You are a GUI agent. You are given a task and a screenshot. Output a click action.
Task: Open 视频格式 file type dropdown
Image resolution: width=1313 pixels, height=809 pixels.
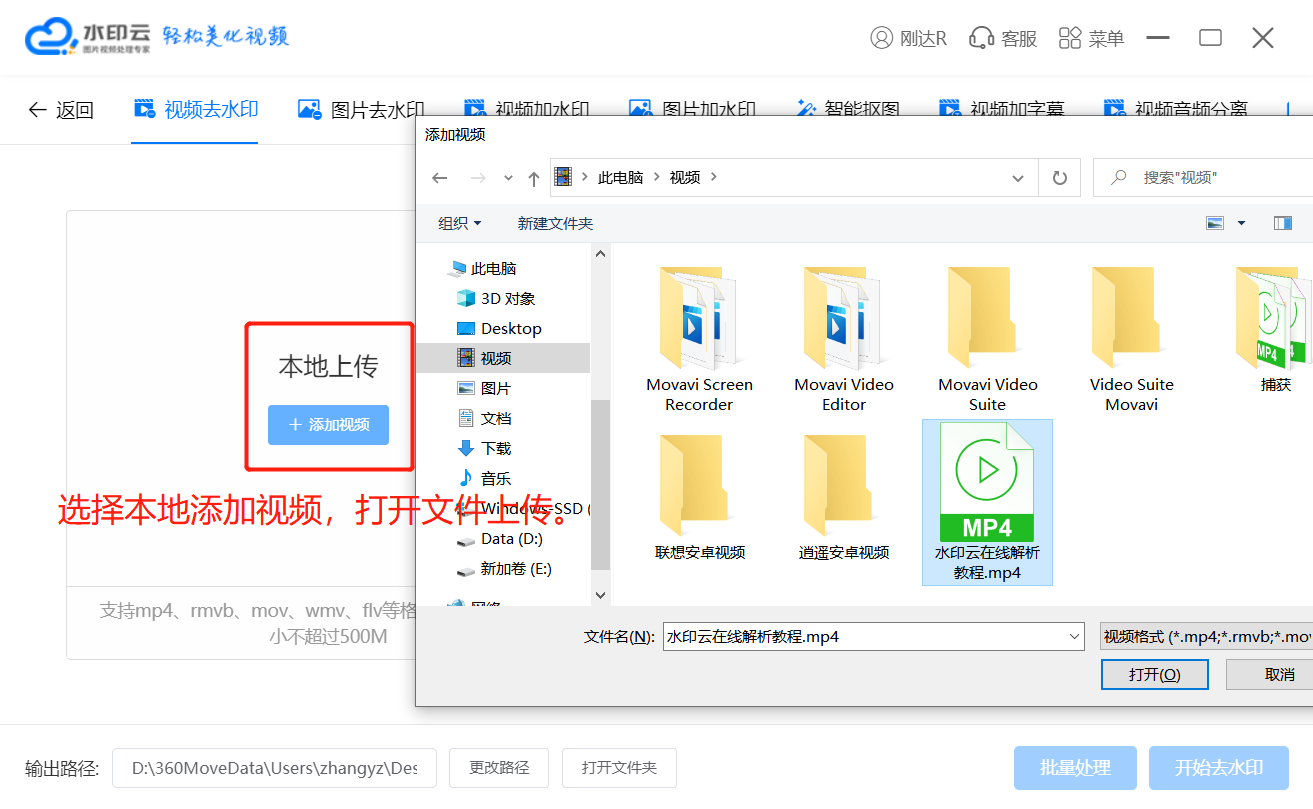(1206, 636)
